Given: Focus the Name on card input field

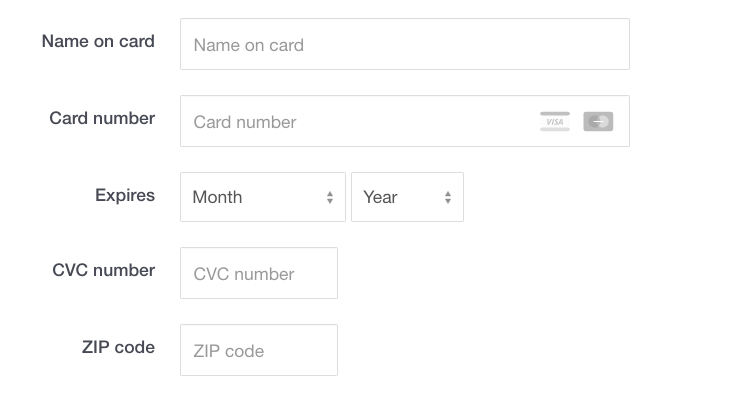Looking at the screenshot, I should tap(404, 44).
